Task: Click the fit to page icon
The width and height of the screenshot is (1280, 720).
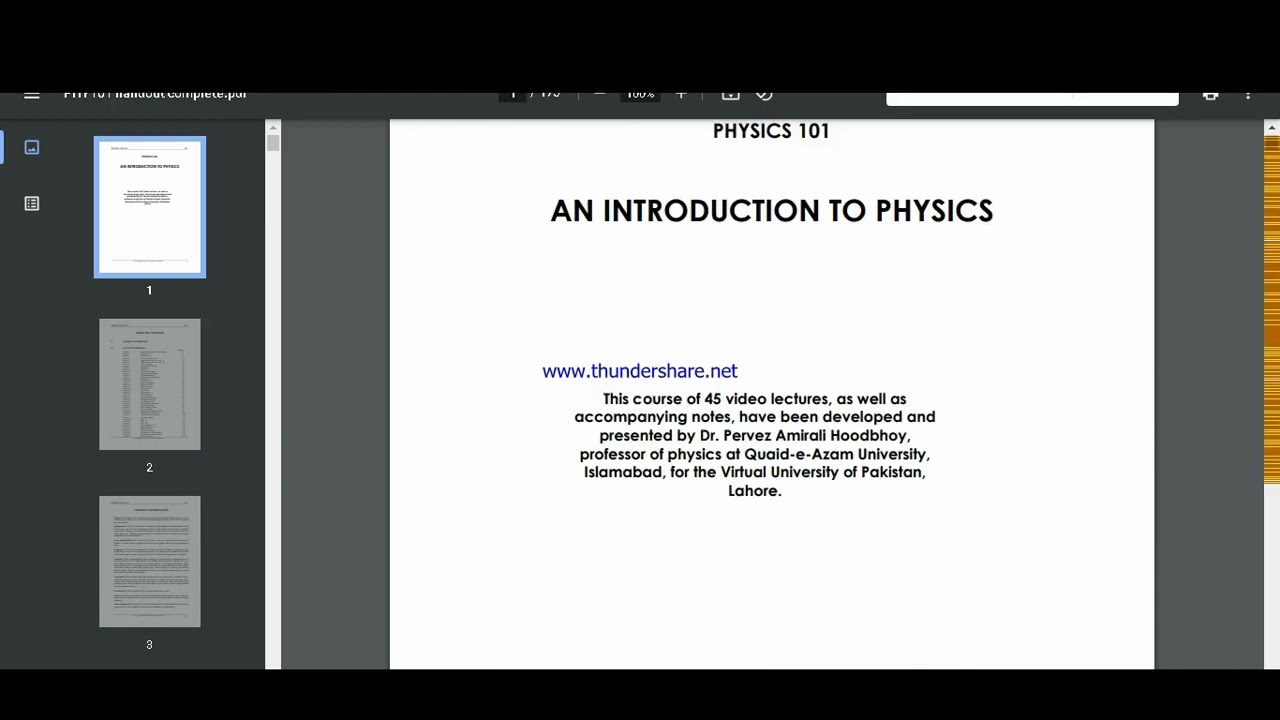Action: point(731,96)
